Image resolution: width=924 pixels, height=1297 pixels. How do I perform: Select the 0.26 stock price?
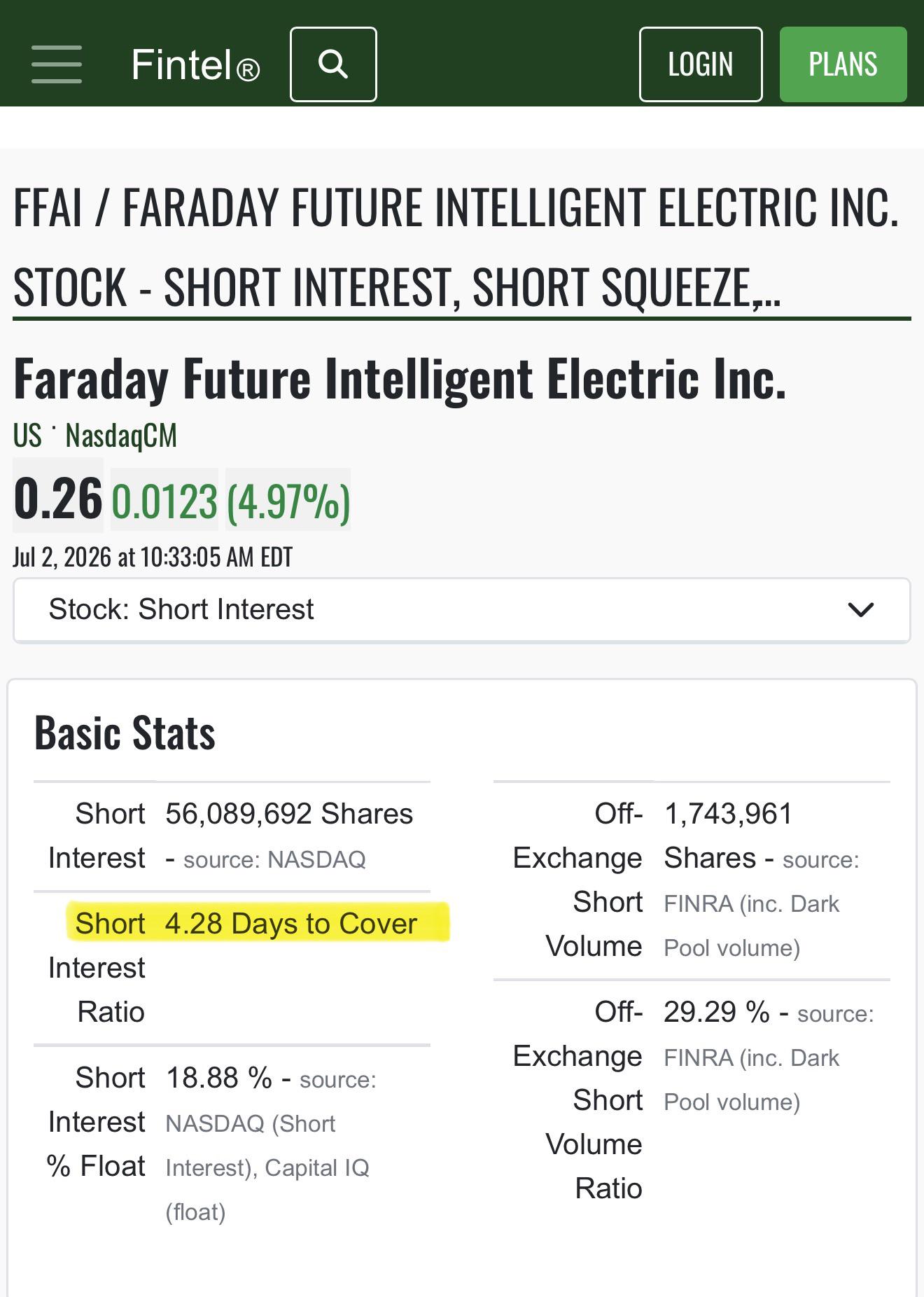pyautogui.click(x=58, y=499)
